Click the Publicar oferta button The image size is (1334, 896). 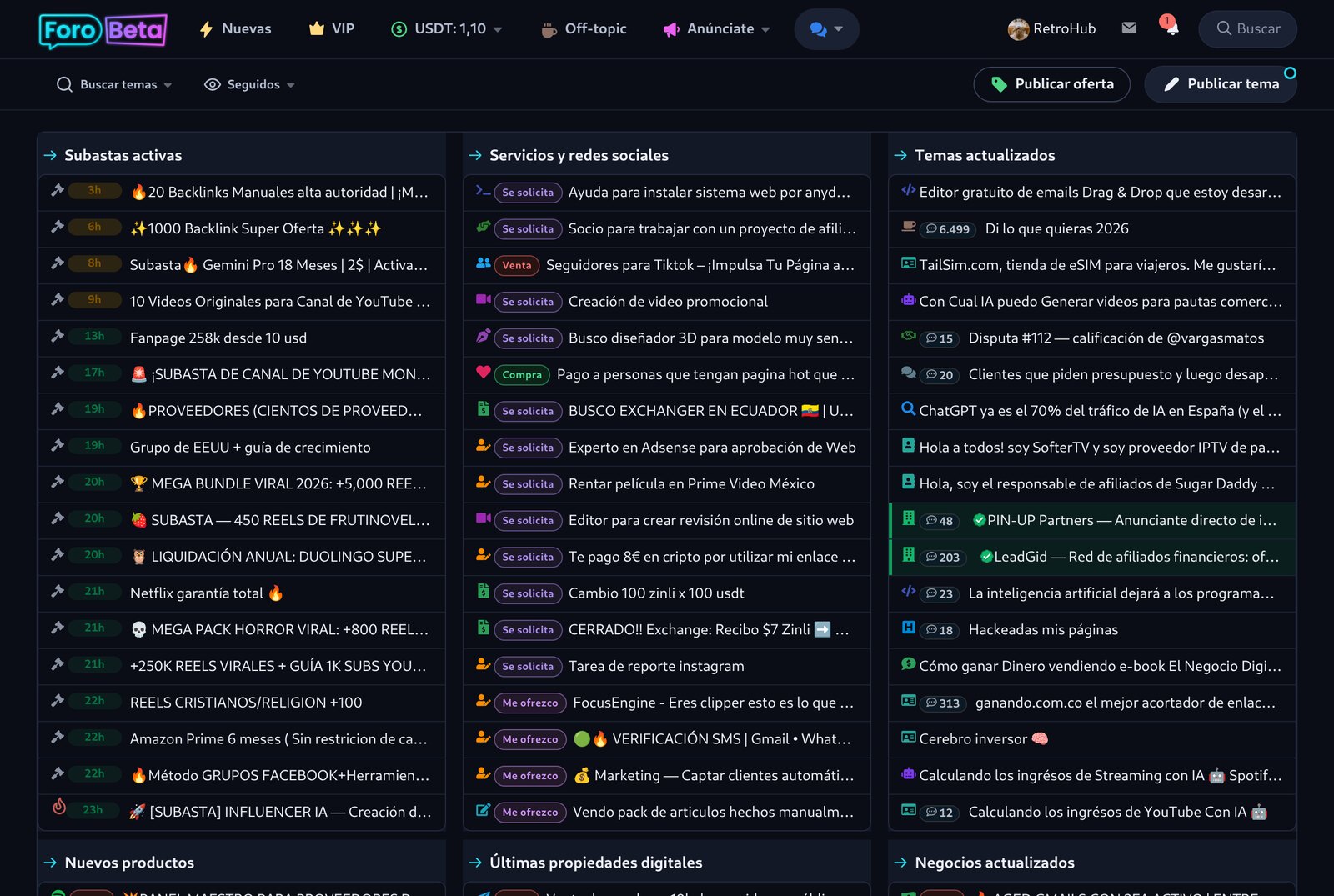point(1052,84)
